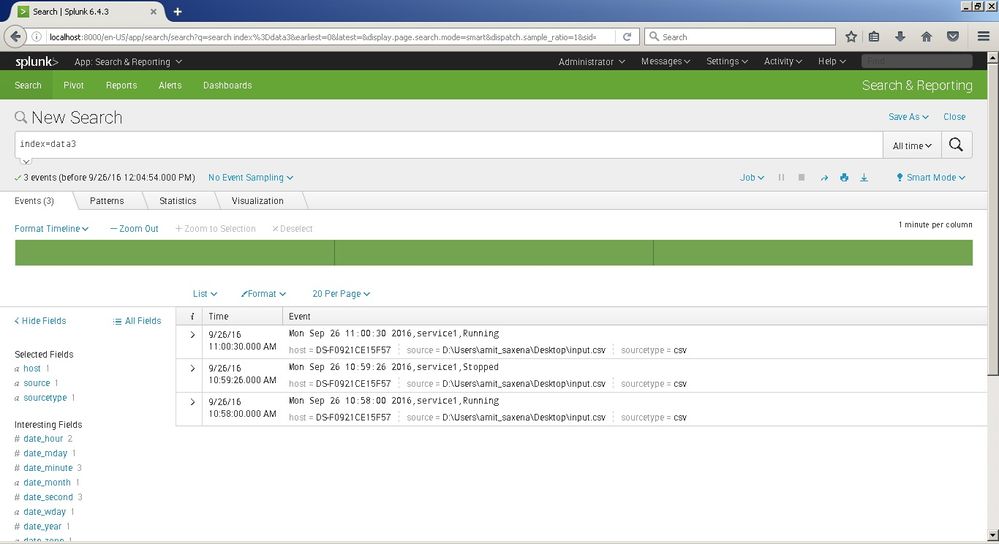Stop the search job
The image size is (999, 544).
pos(801,178)
